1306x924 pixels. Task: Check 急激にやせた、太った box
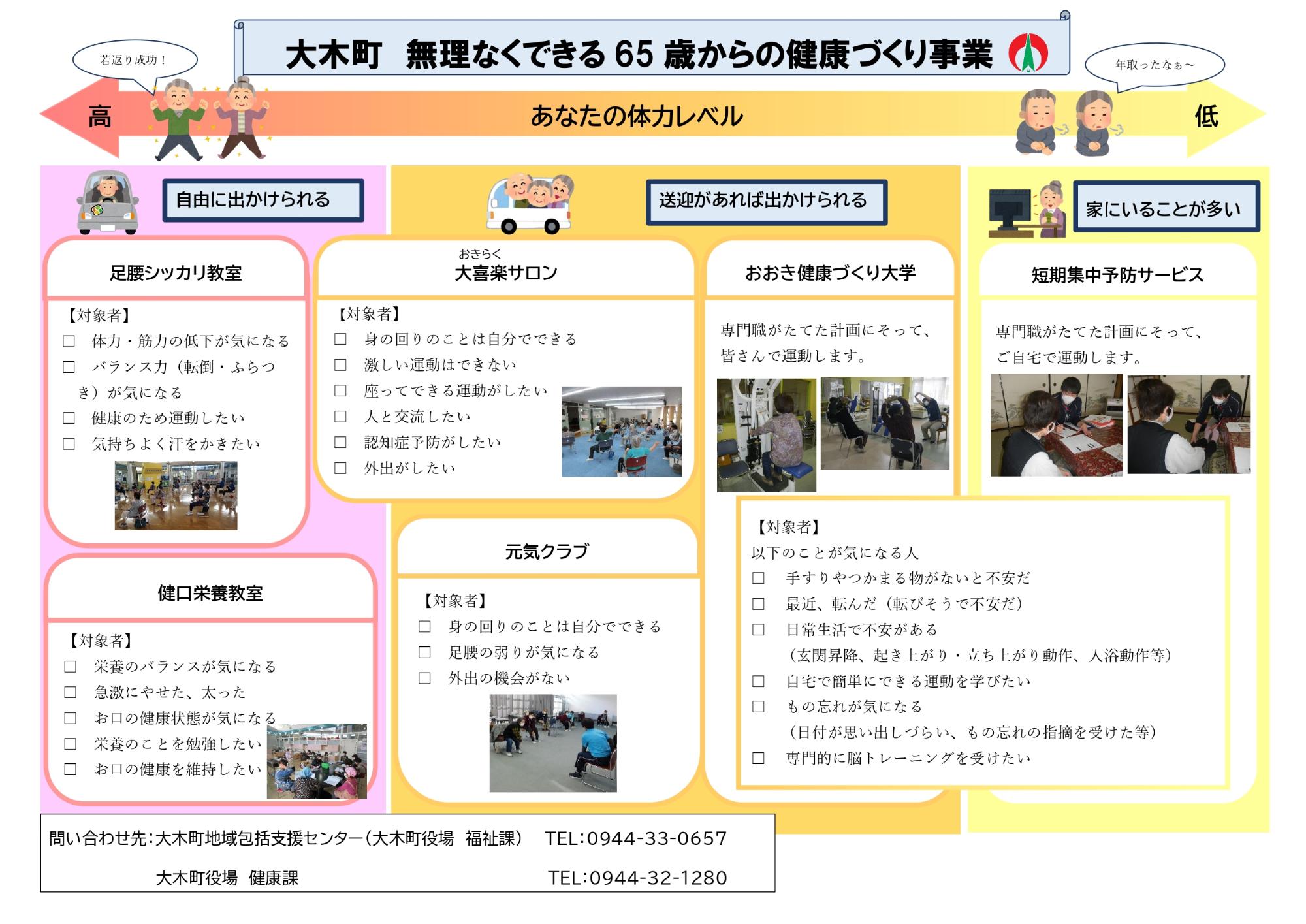tap(70, 692)
